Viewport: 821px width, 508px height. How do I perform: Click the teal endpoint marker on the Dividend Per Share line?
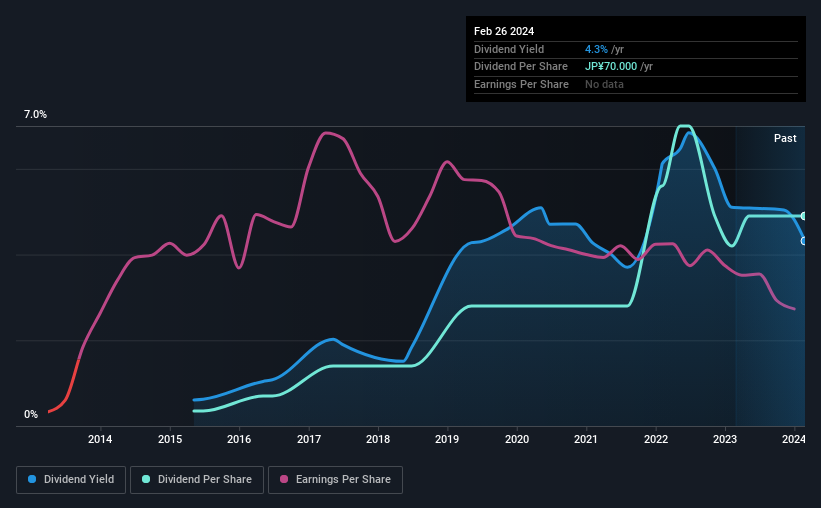[803, 216]
